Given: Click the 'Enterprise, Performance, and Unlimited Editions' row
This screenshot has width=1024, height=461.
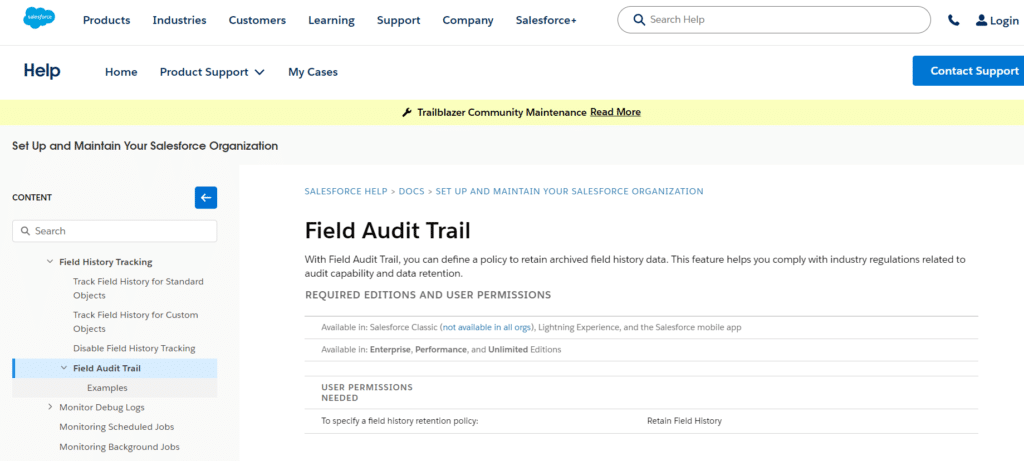Looking at the screenshot, I should [x=641, y=349].
